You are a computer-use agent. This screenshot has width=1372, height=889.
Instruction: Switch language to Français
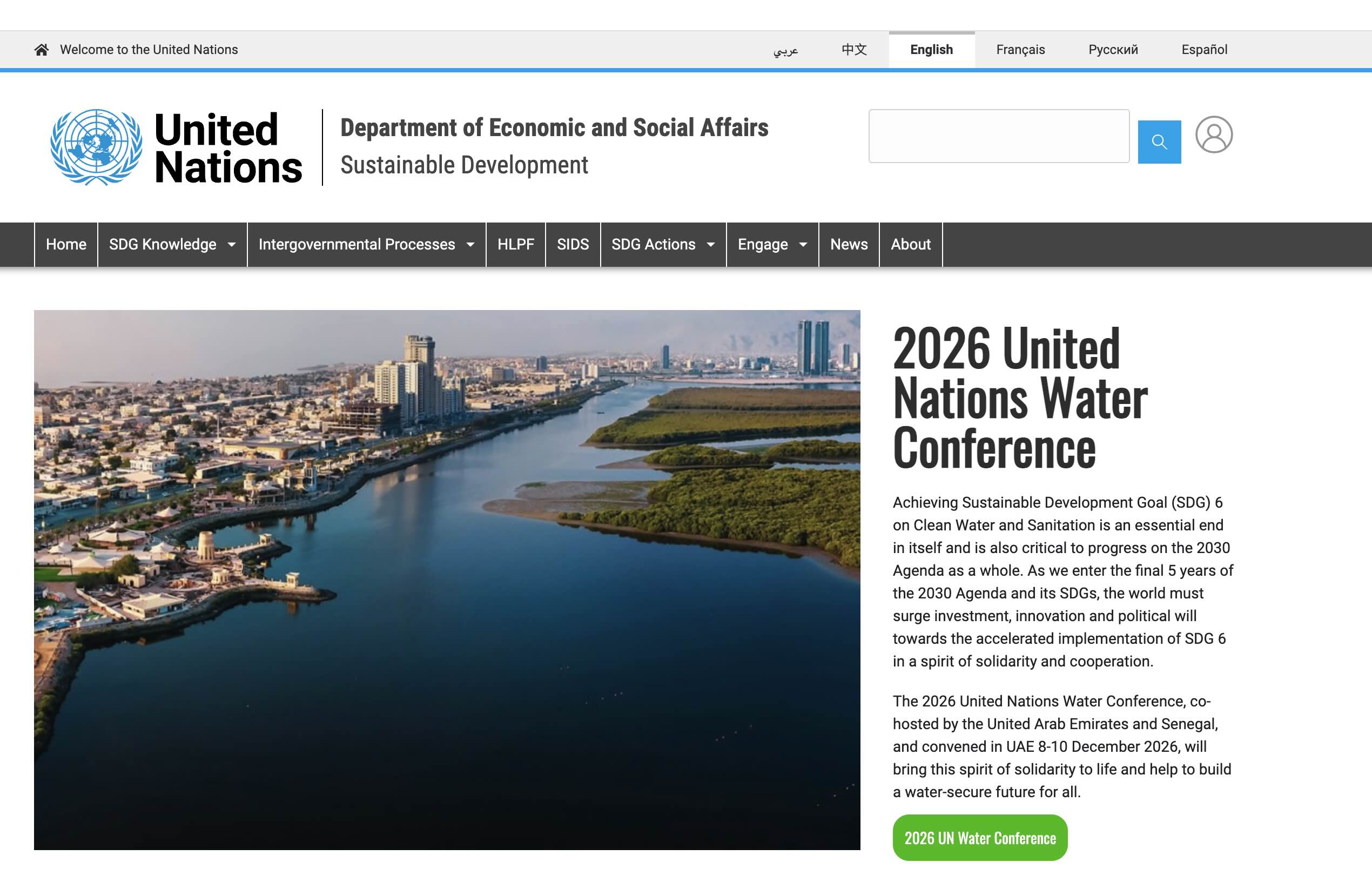coord(1020,50)
